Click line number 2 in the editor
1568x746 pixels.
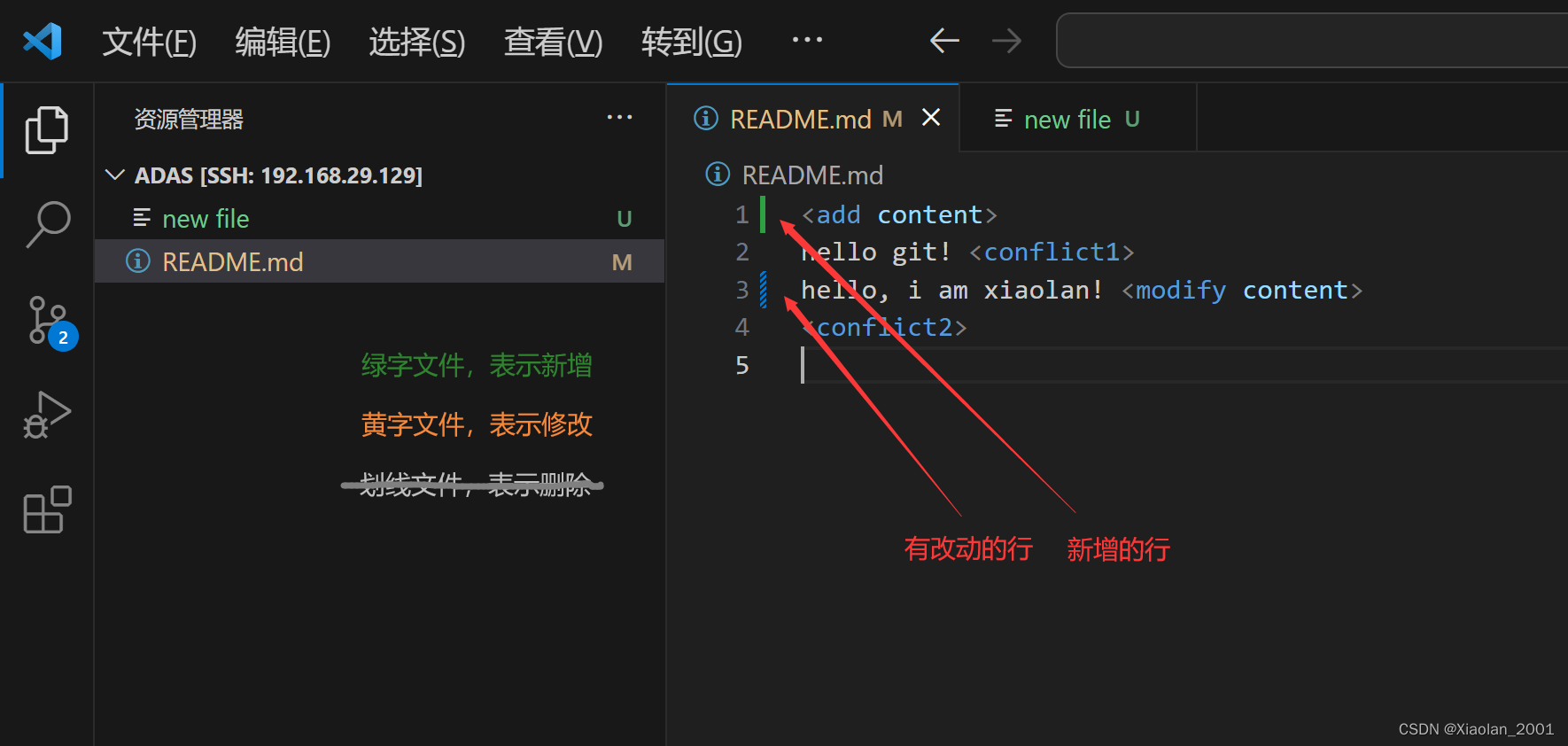point(742,253)
